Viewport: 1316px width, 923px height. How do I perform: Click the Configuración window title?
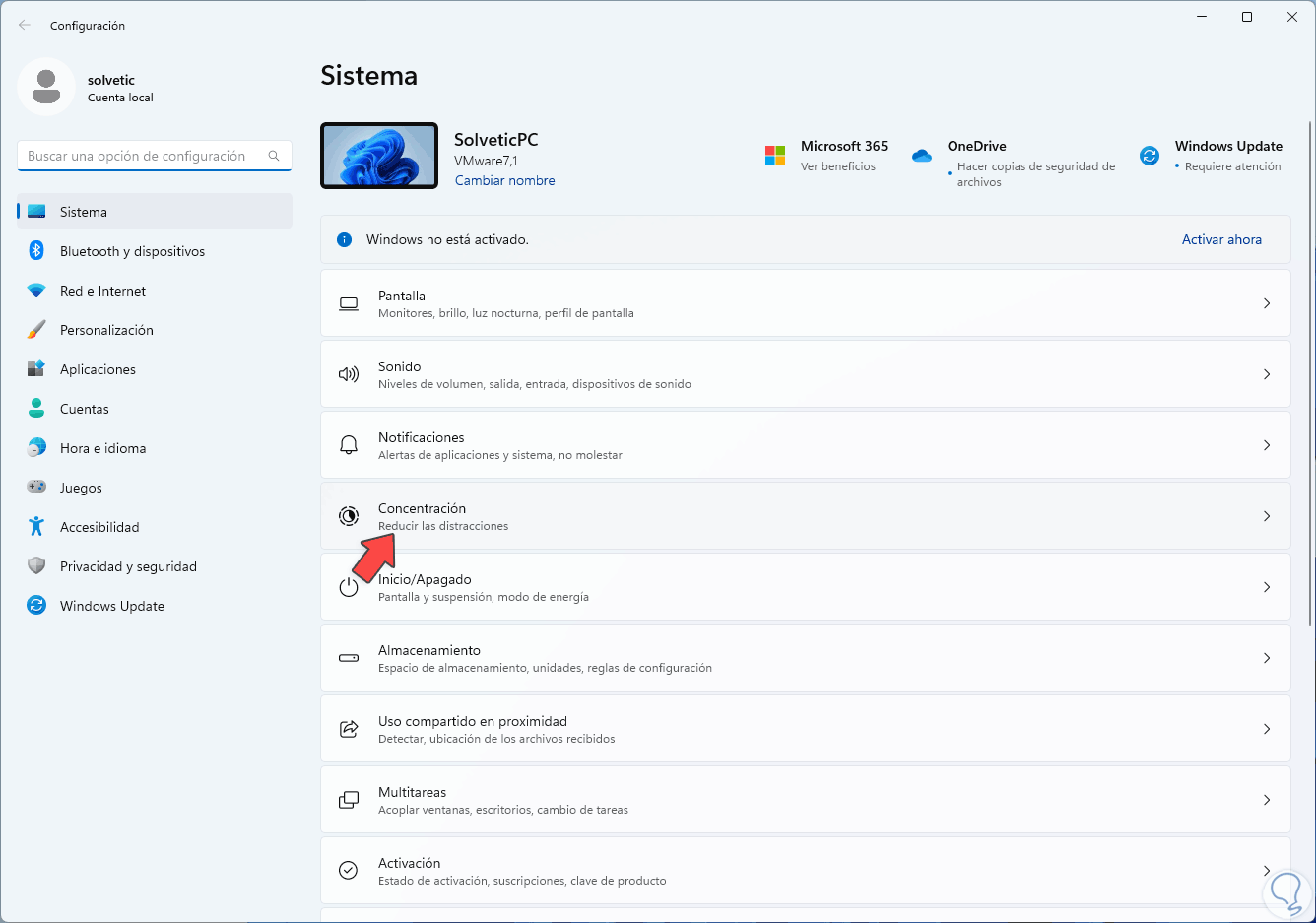[x=88, y=26]
